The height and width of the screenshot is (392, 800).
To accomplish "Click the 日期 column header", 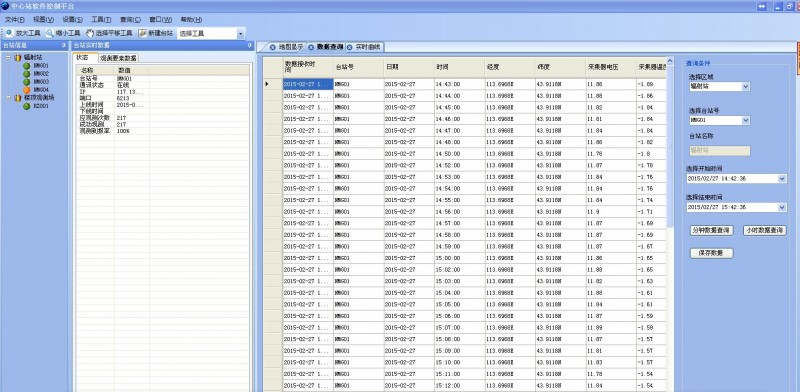I will (409, 67).
